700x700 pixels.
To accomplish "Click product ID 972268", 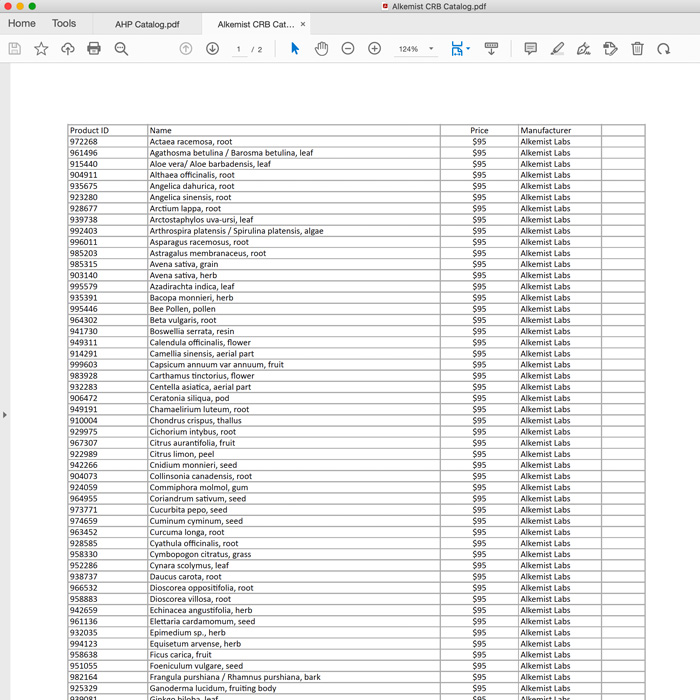I will point(83,142).
